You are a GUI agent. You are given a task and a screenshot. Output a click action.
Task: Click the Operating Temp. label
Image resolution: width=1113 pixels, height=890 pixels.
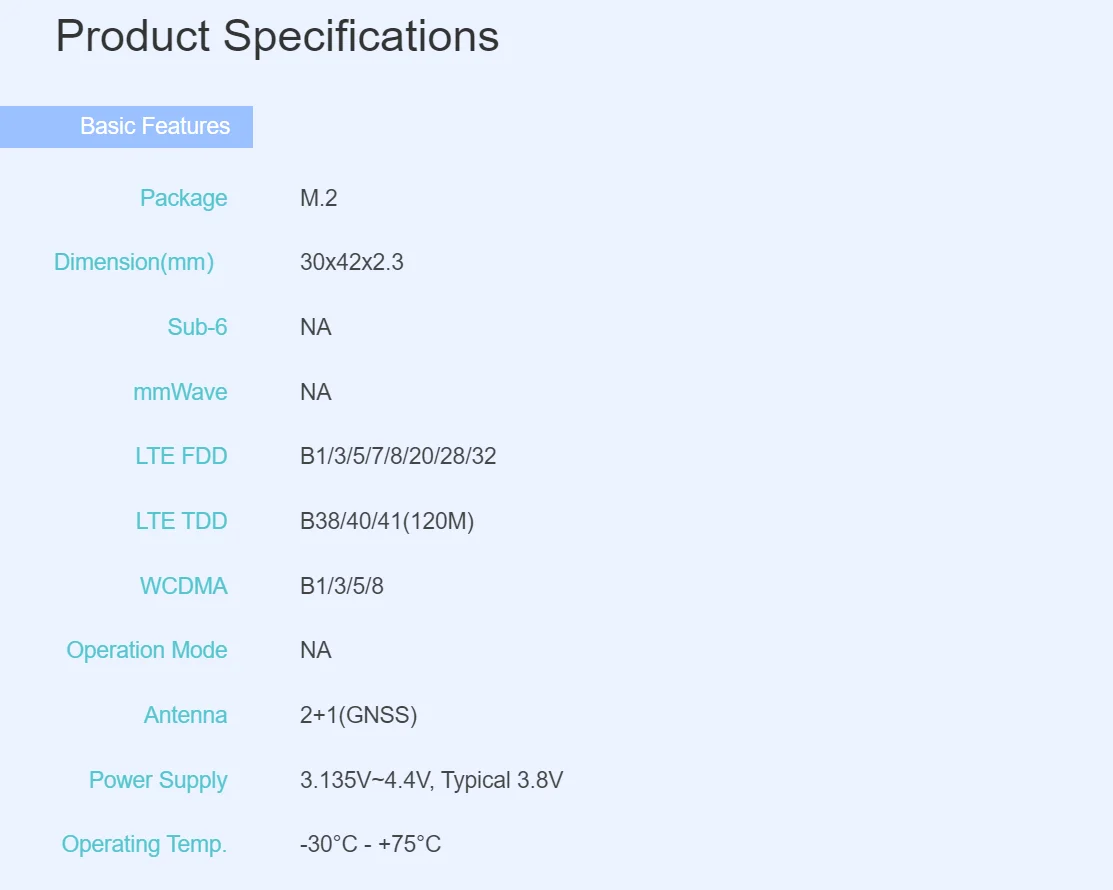pos(144,844)
